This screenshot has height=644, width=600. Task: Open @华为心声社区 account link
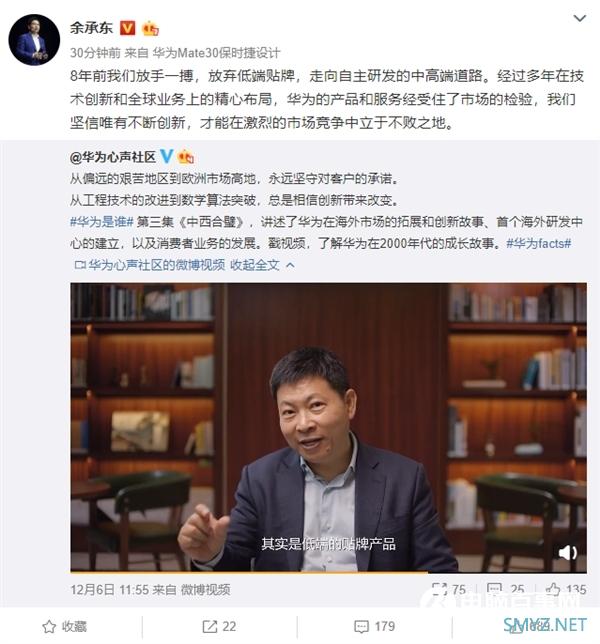click(x=113, y=157)
